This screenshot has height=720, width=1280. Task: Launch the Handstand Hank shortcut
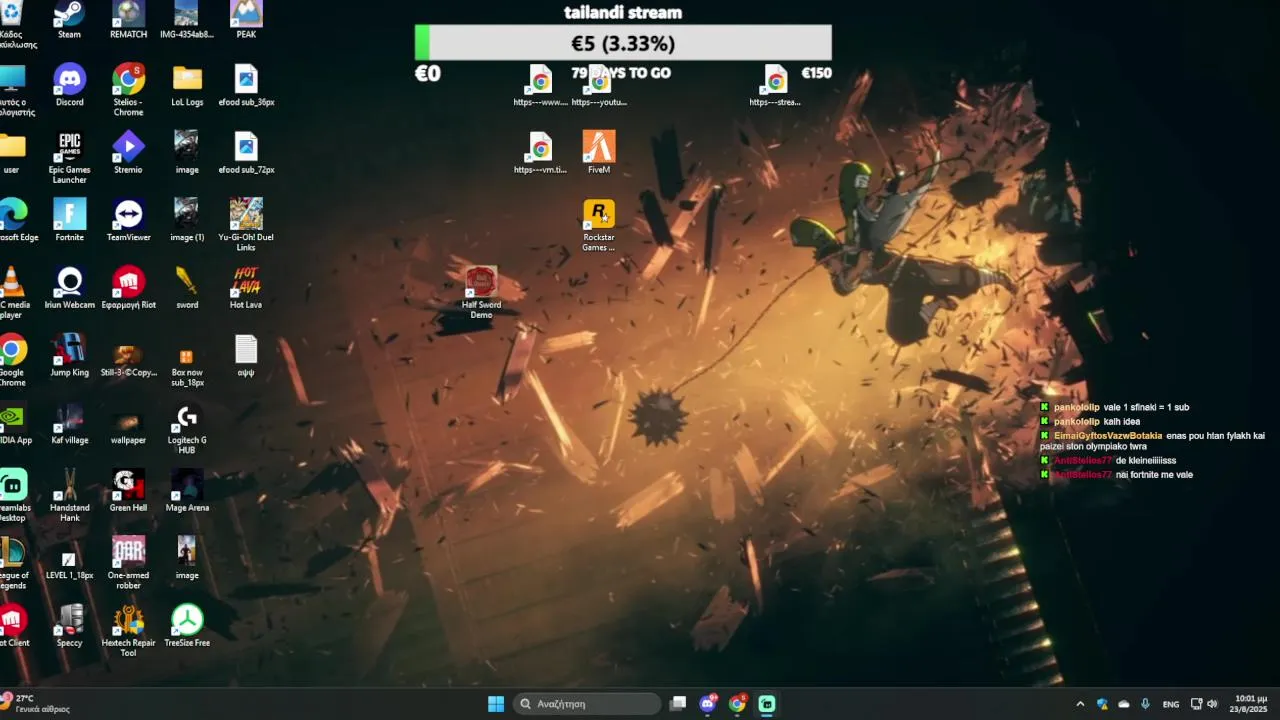(69, 495)
